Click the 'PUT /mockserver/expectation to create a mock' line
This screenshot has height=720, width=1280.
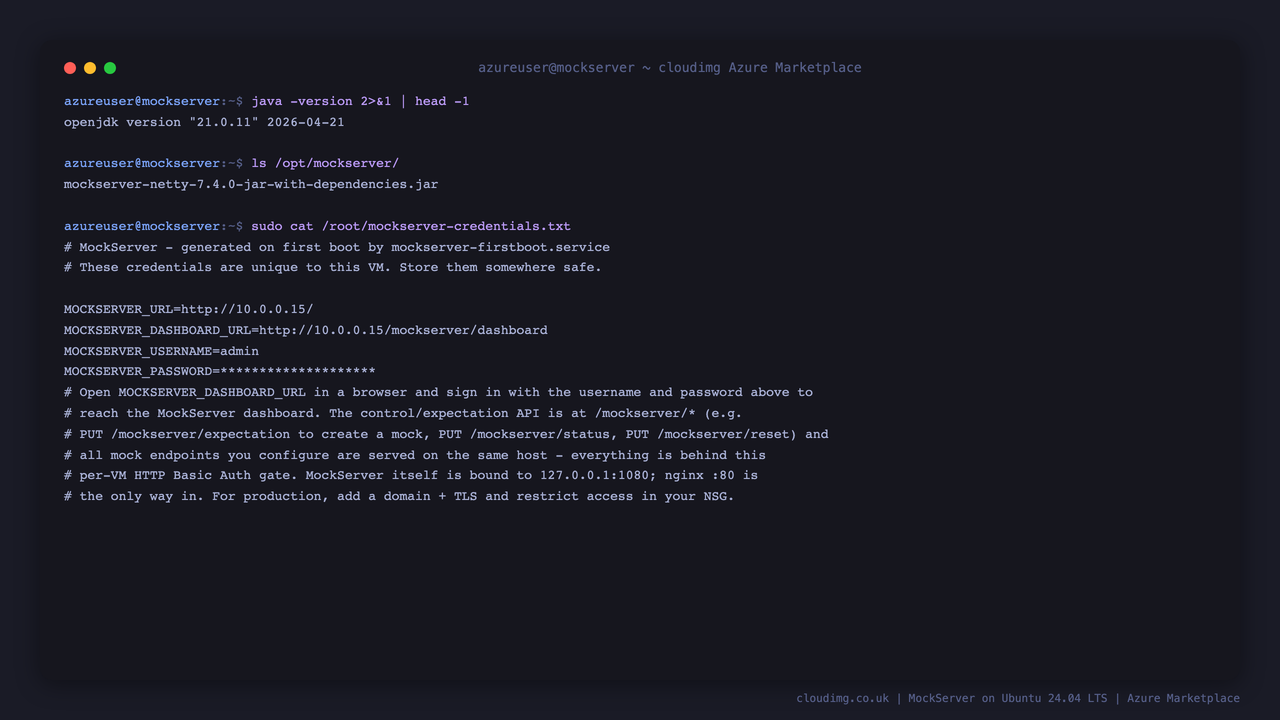coord(446,434)
